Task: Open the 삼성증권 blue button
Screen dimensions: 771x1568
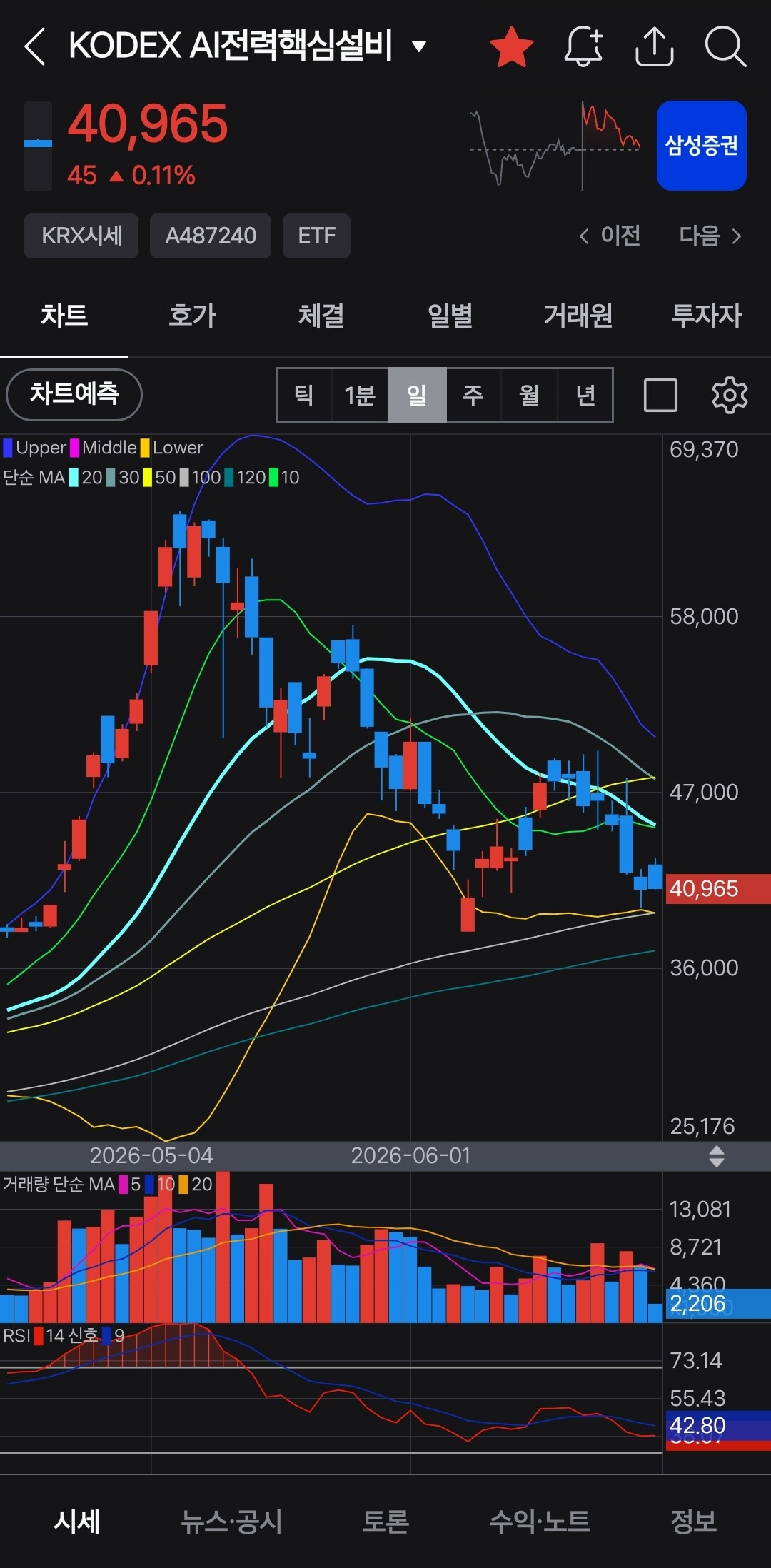Action: [702, 146]
